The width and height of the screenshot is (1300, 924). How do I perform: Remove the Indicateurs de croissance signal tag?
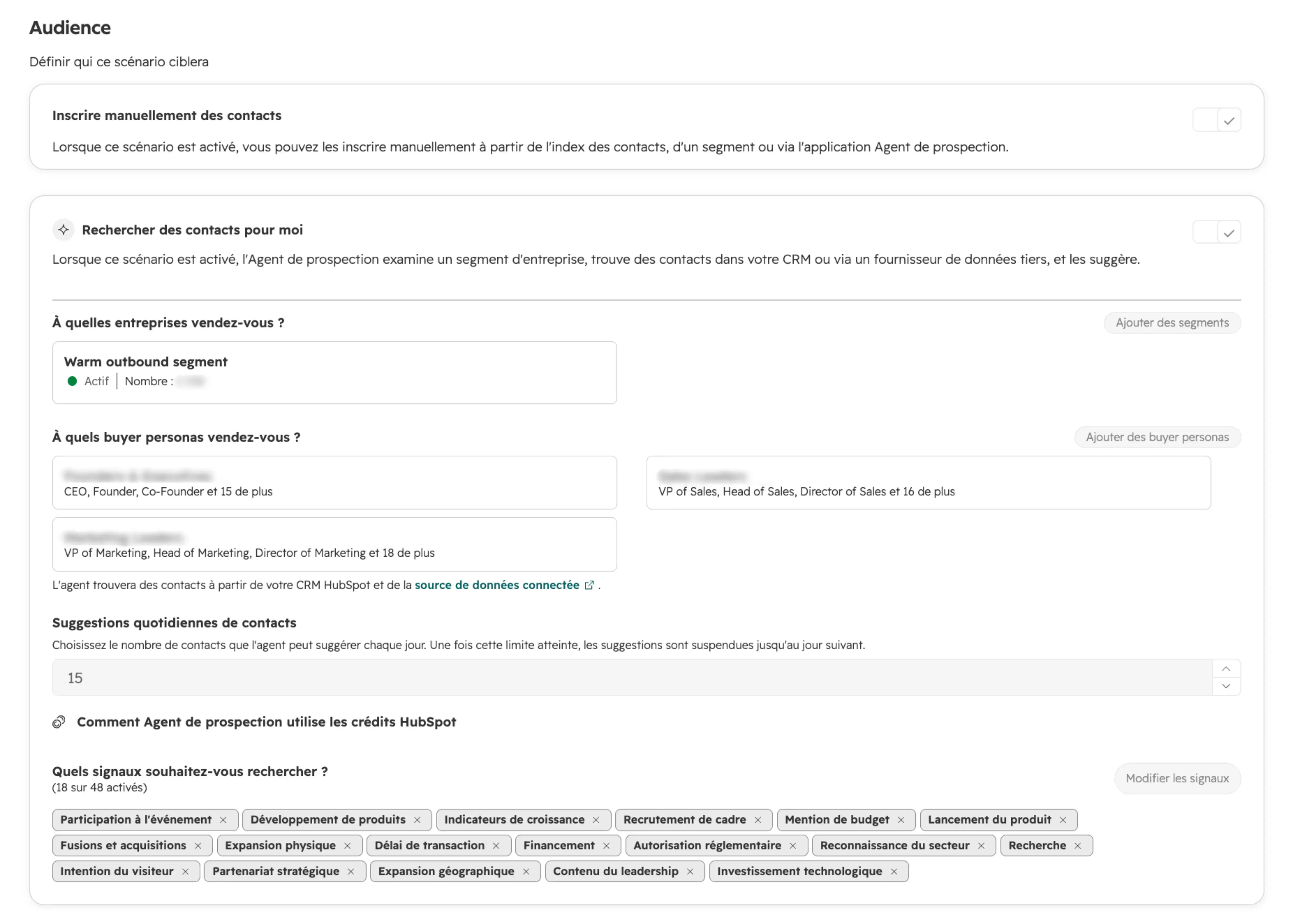tap(596, 820)
